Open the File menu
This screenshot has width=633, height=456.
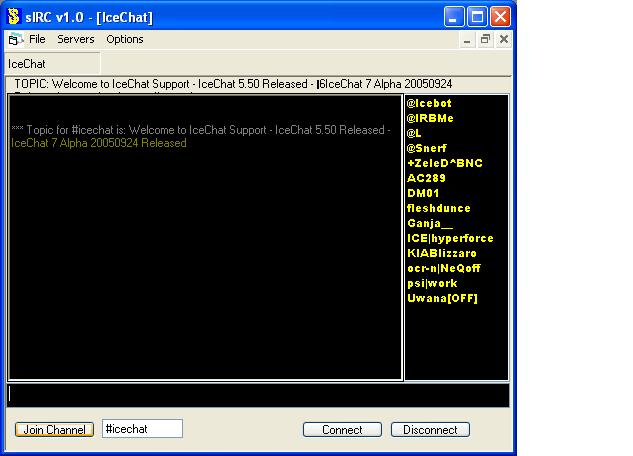coord(37,39)
